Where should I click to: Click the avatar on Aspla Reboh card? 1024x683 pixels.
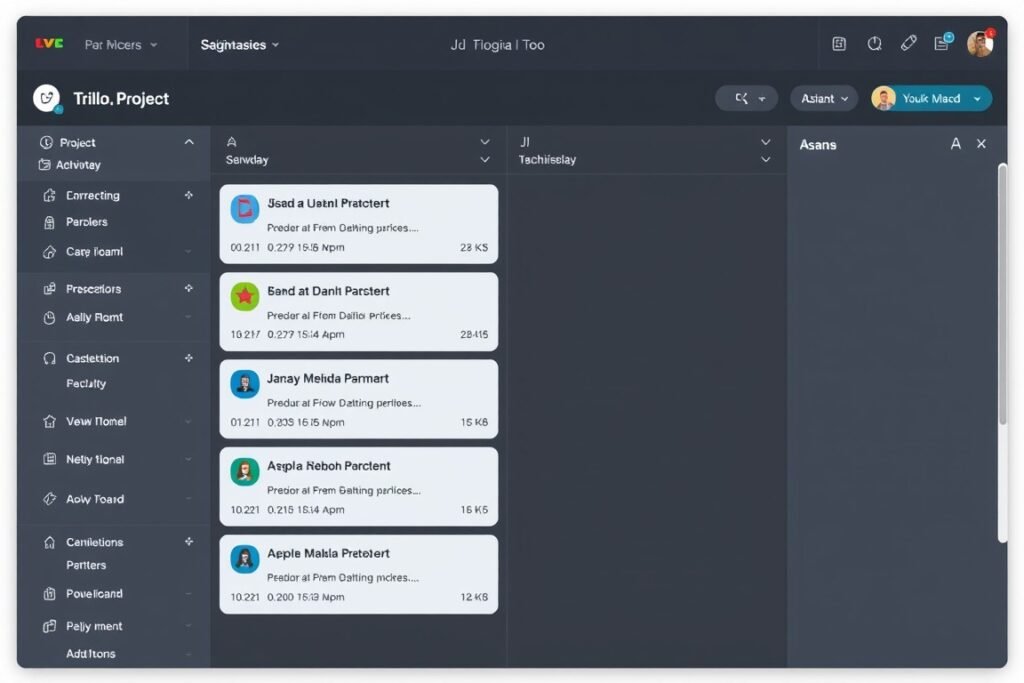point(245,471)
